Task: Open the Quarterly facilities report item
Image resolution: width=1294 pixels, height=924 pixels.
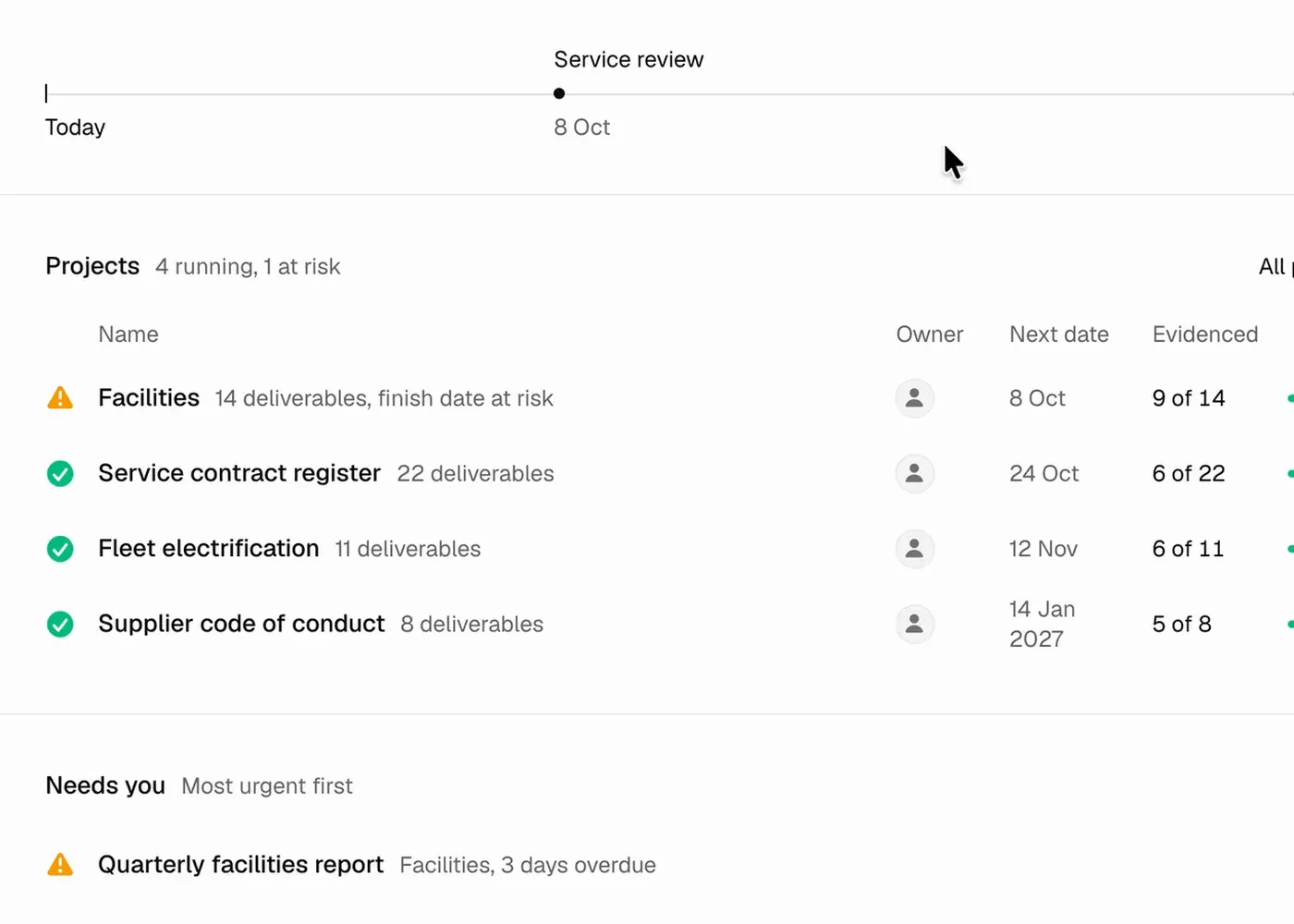Action: pyautogui.click(x=240, y=865)
